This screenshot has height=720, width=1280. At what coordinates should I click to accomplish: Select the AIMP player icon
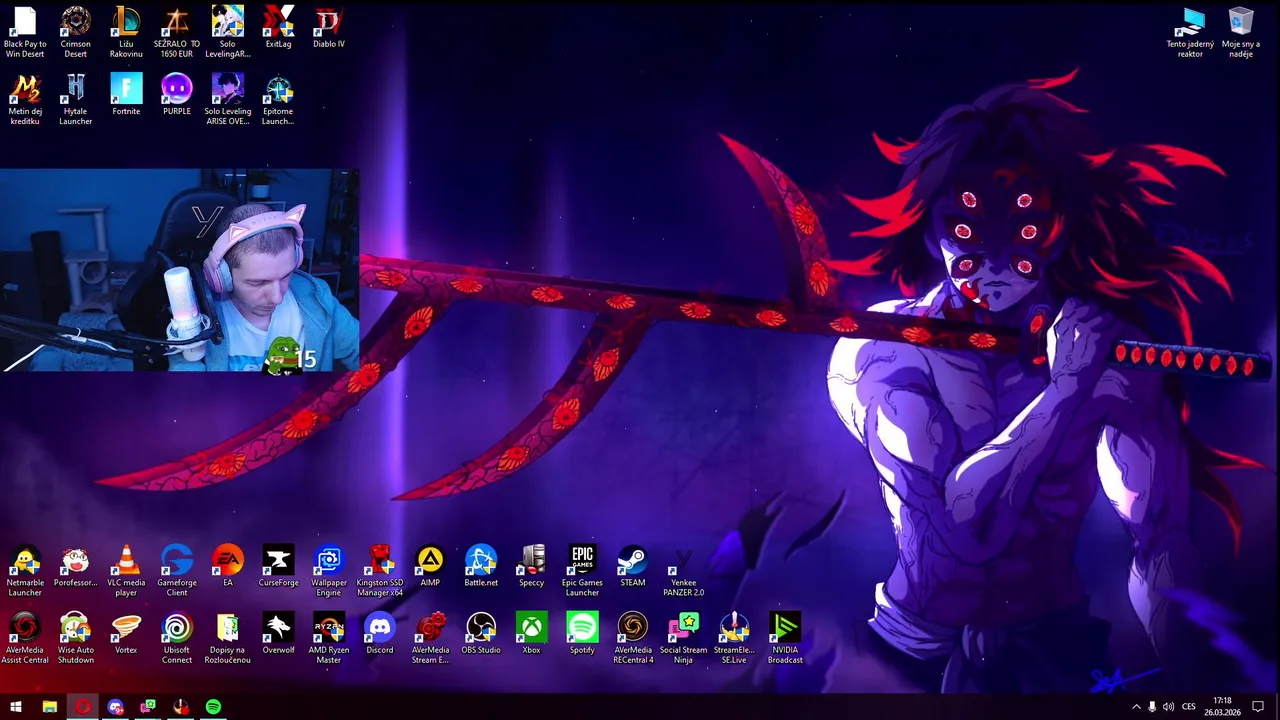430,566
